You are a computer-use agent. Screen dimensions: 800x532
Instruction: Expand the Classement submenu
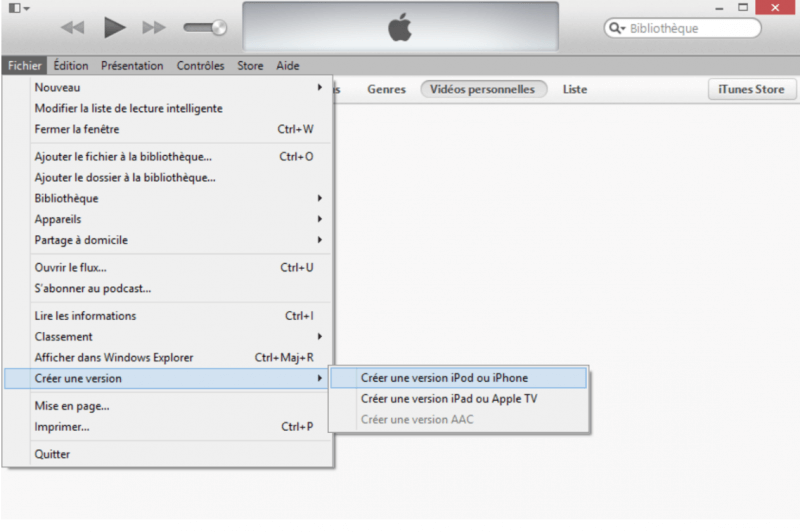pyautogui.click(x=167, y=337)
